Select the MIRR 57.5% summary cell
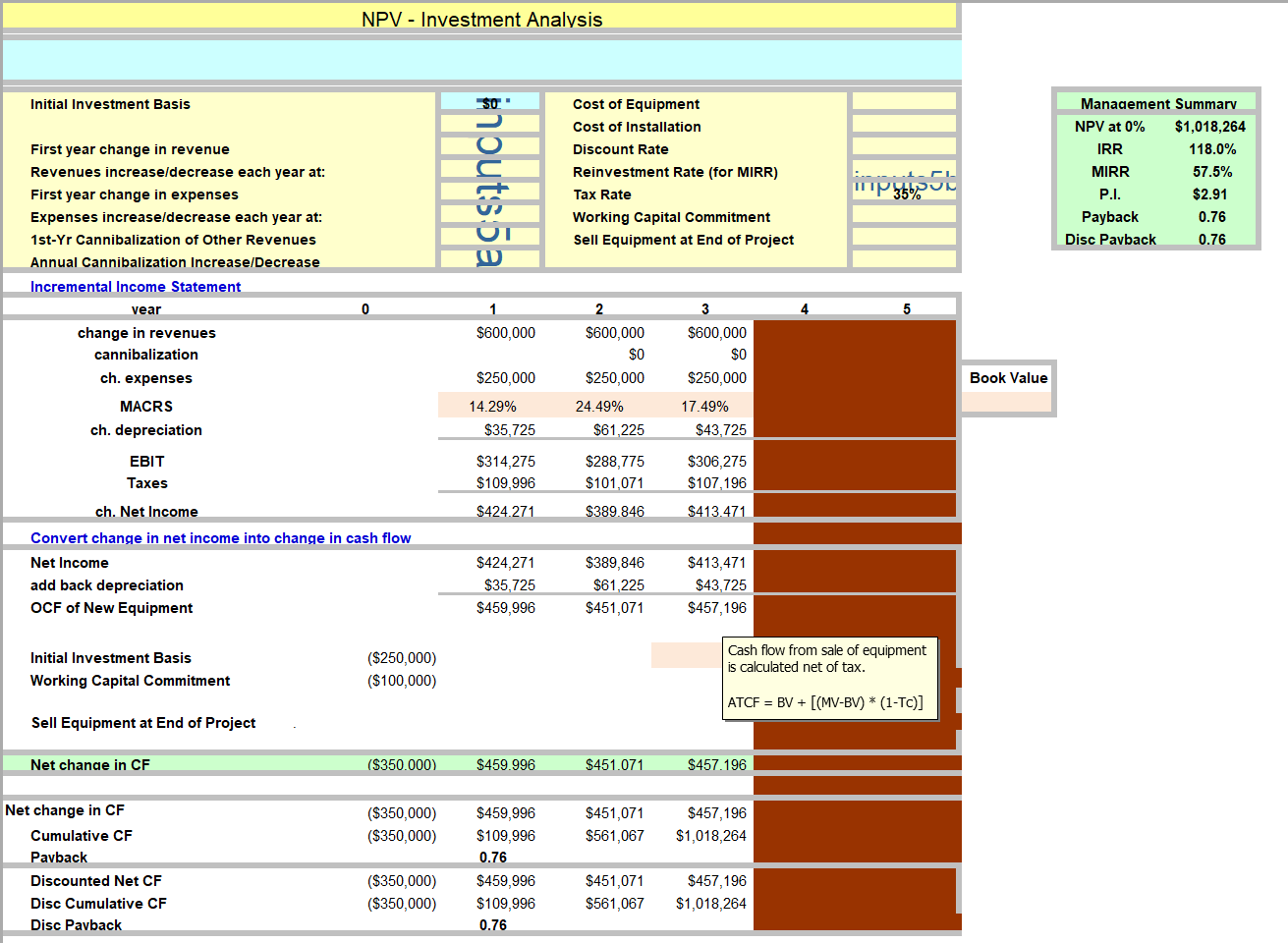This screenshot has width=1288, height=943. click(x=1212, y=171)
